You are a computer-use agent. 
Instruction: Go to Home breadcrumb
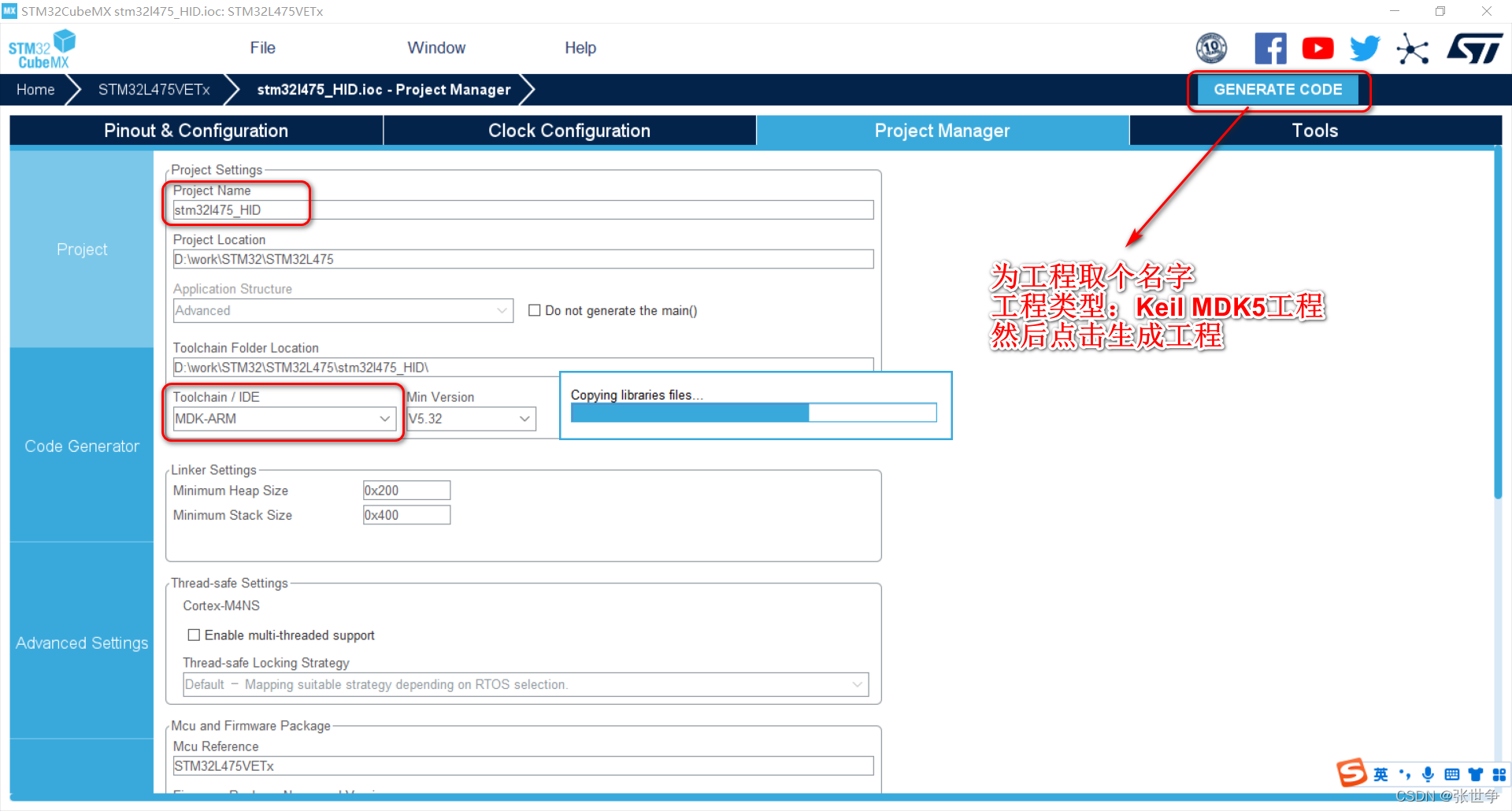[35, 90]
